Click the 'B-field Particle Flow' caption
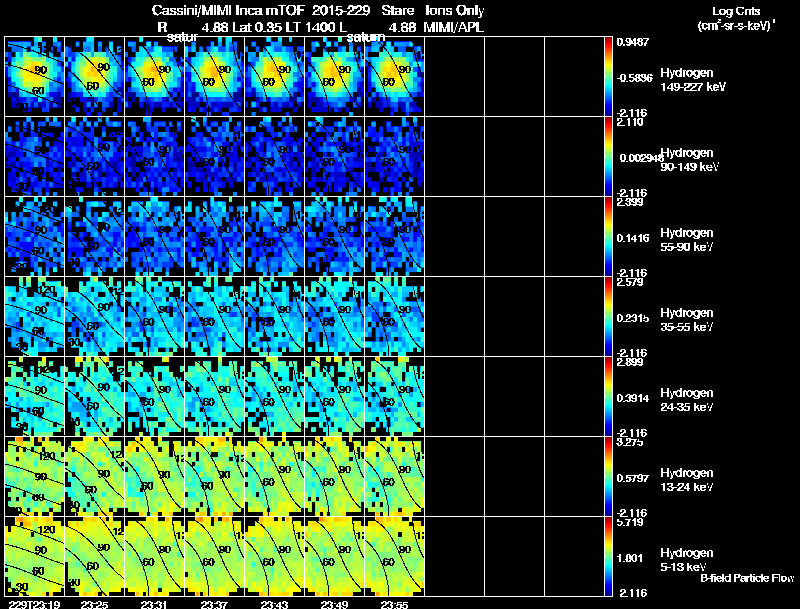This screenshot has width=800, height=609. pos(747,578)
